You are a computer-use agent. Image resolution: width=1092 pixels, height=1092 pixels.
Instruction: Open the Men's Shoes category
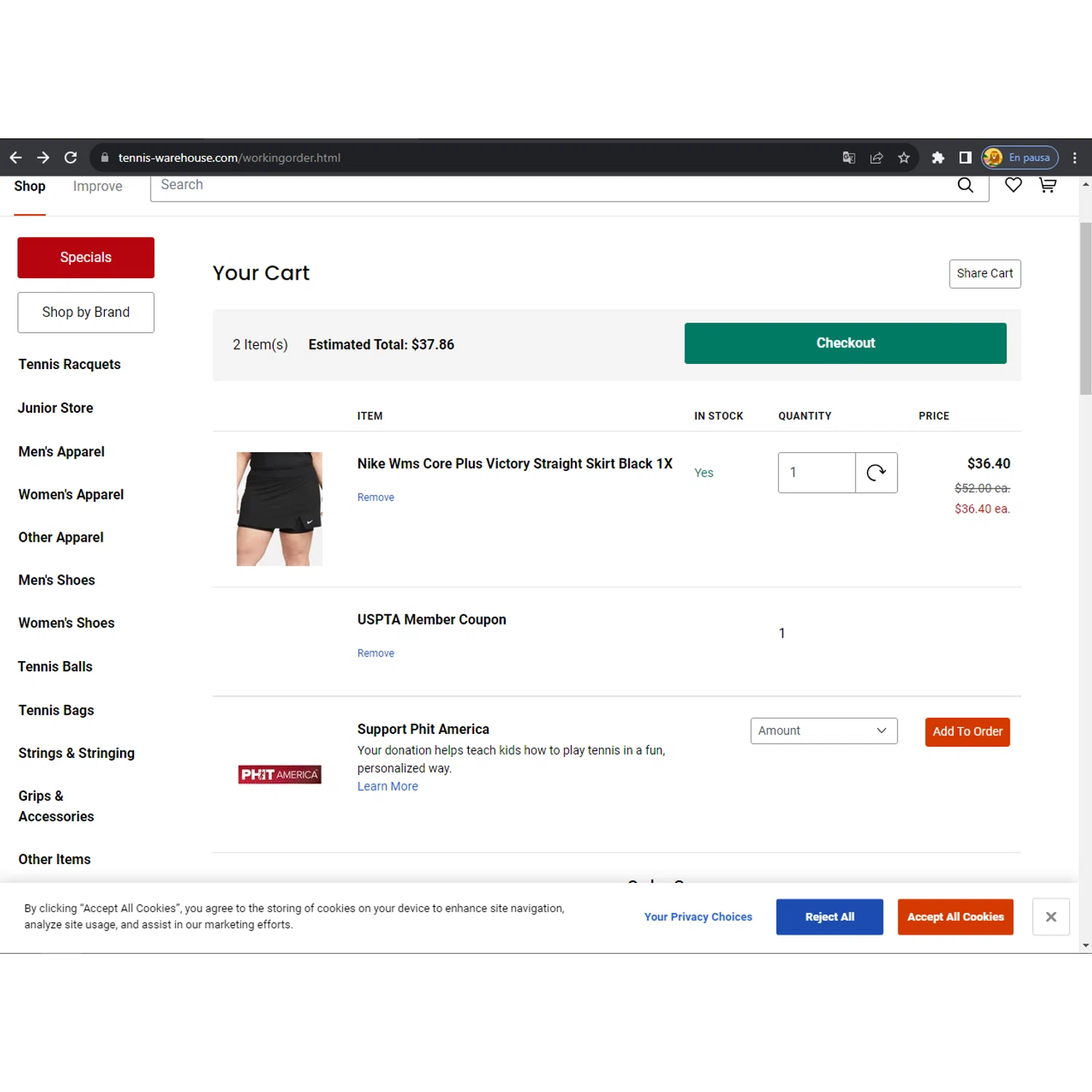tap(57, 580)
